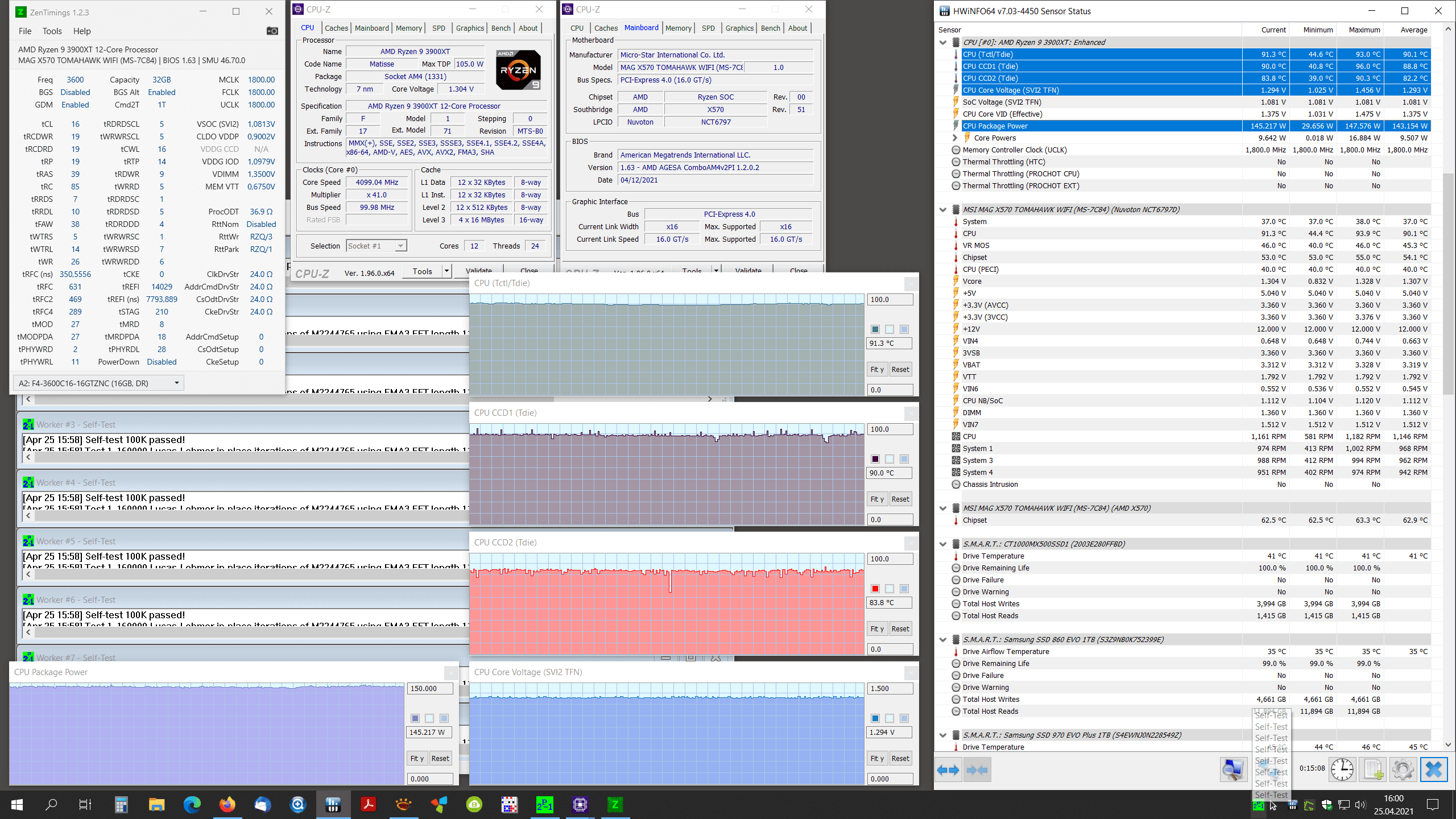Launch Microsoft Edge from the taskbar

click(192, 804)
